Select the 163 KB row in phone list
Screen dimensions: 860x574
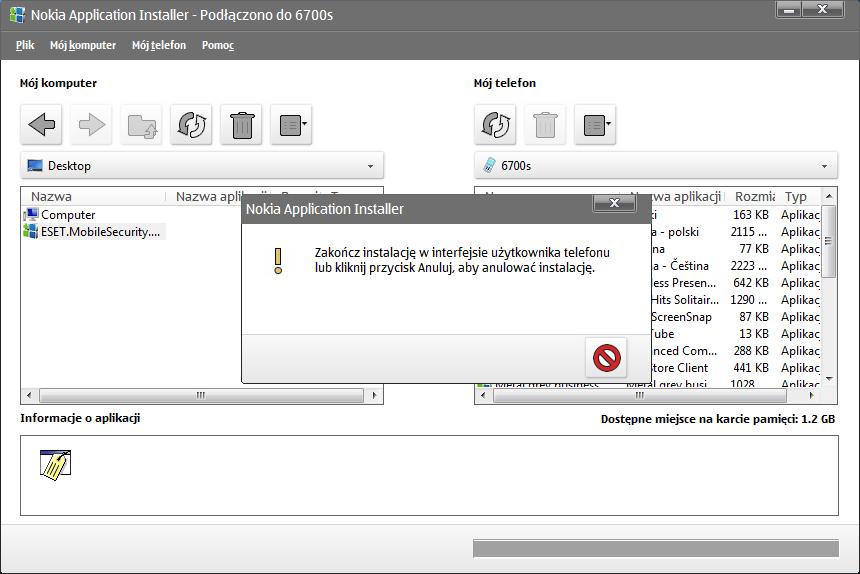click(x=735, y=215)
